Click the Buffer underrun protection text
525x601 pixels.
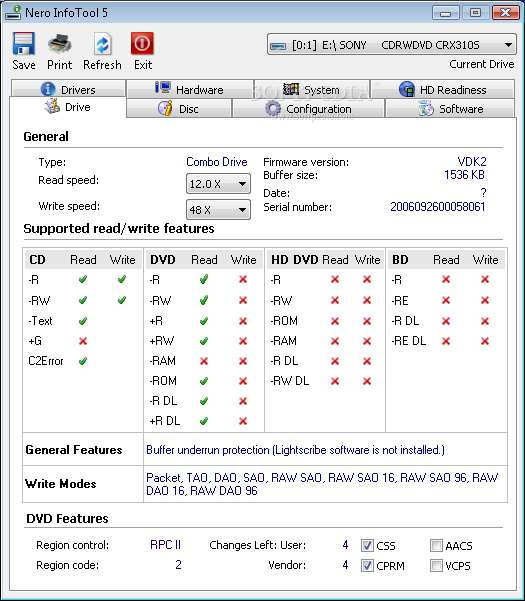[x=295, y=450]
